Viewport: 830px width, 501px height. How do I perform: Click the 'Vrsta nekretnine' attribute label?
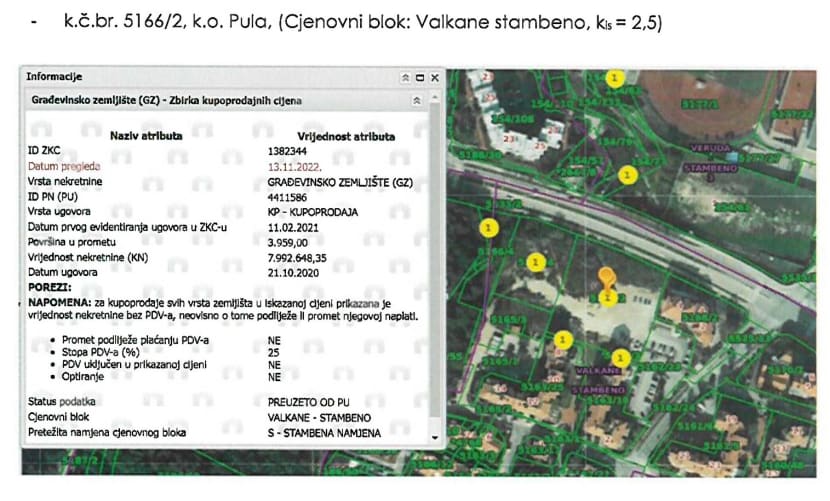point(65,182)
